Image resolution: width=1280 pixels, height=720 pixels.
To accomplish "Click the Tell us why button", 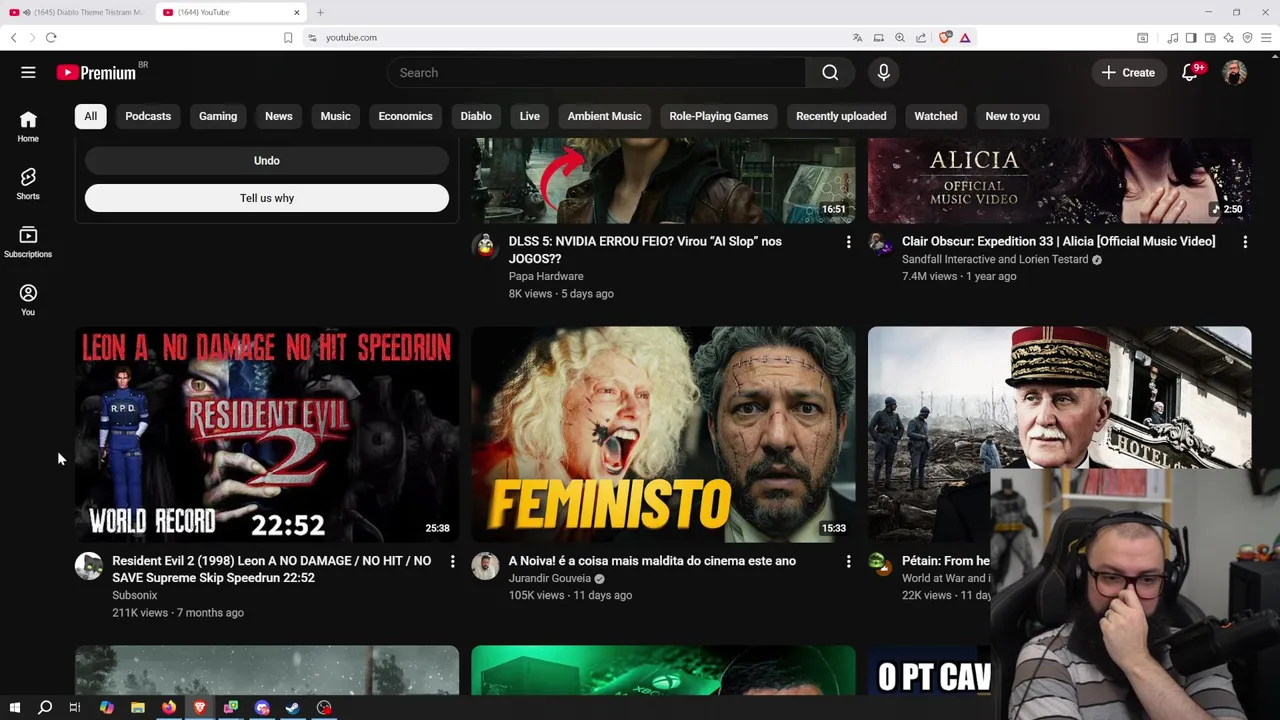I will (x=267, y=198).
